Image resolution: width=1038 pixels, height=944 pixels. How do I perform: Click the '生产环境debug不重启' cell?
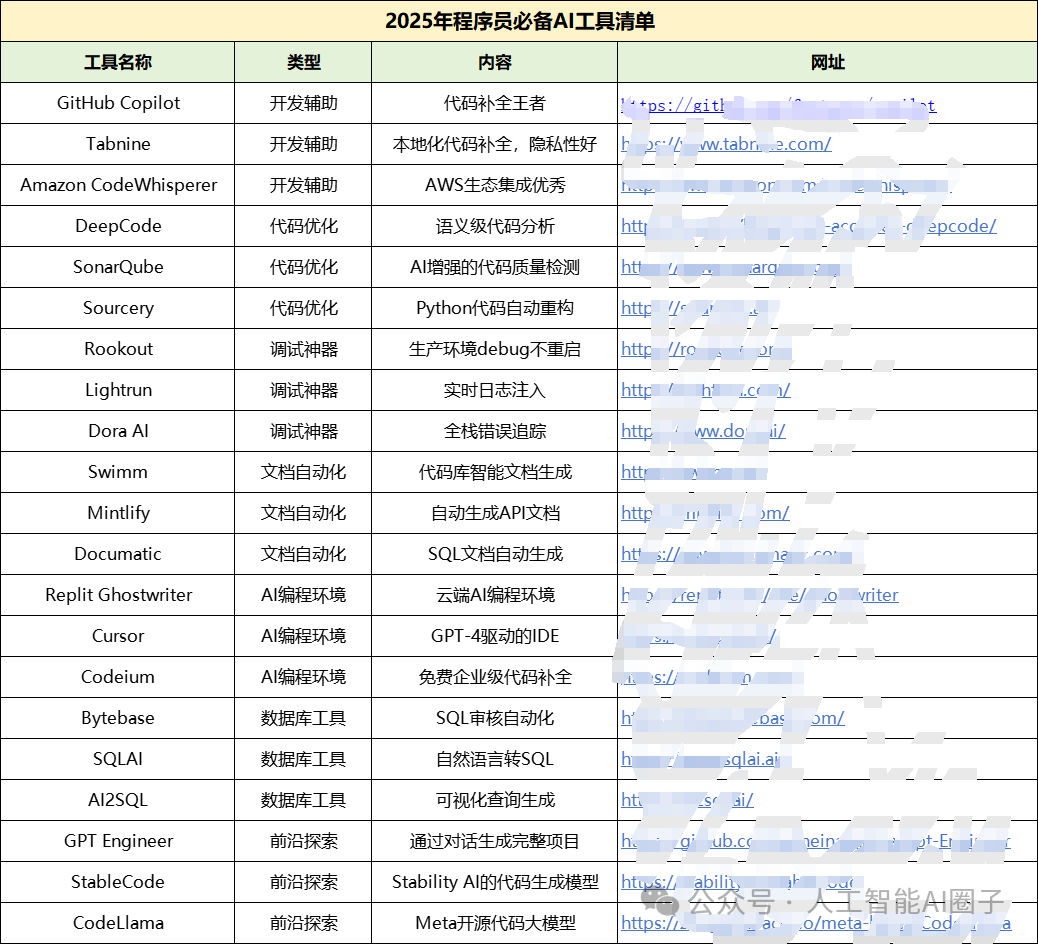[x=495, y=350]
